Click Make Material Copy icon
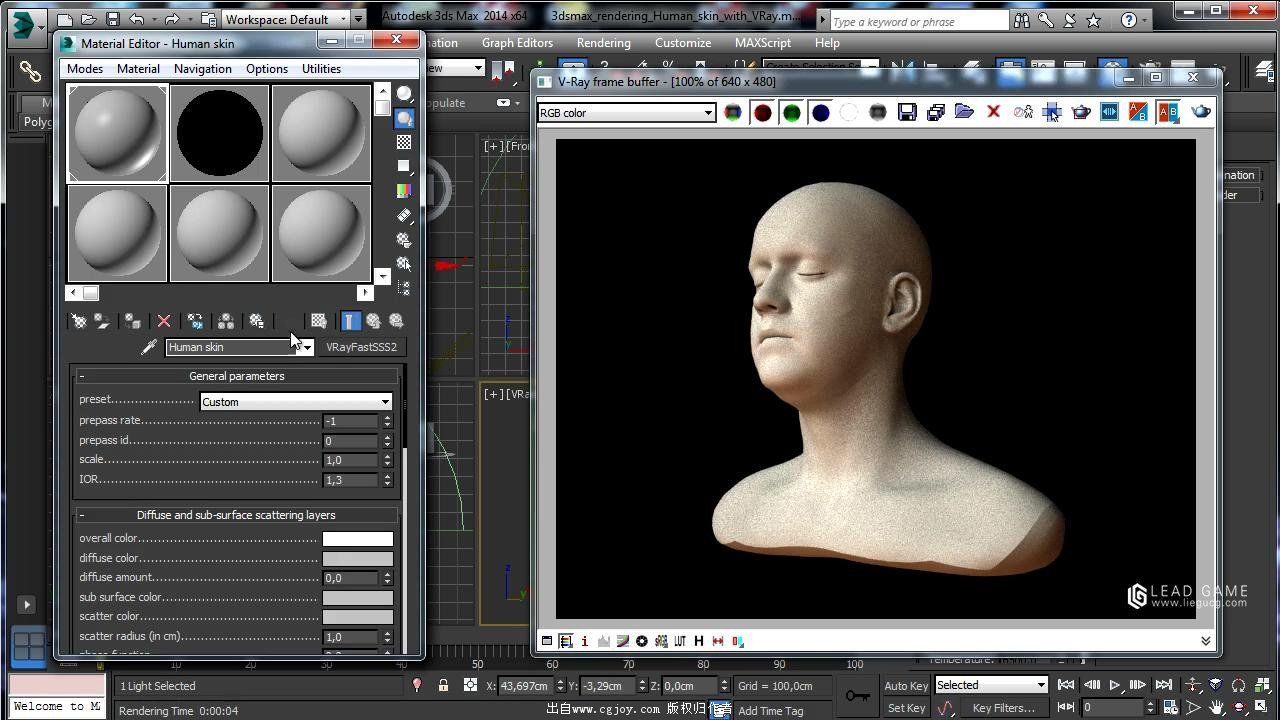Image resolution: width=1280 pixels, height=720 pixels. tap(195, 321)
